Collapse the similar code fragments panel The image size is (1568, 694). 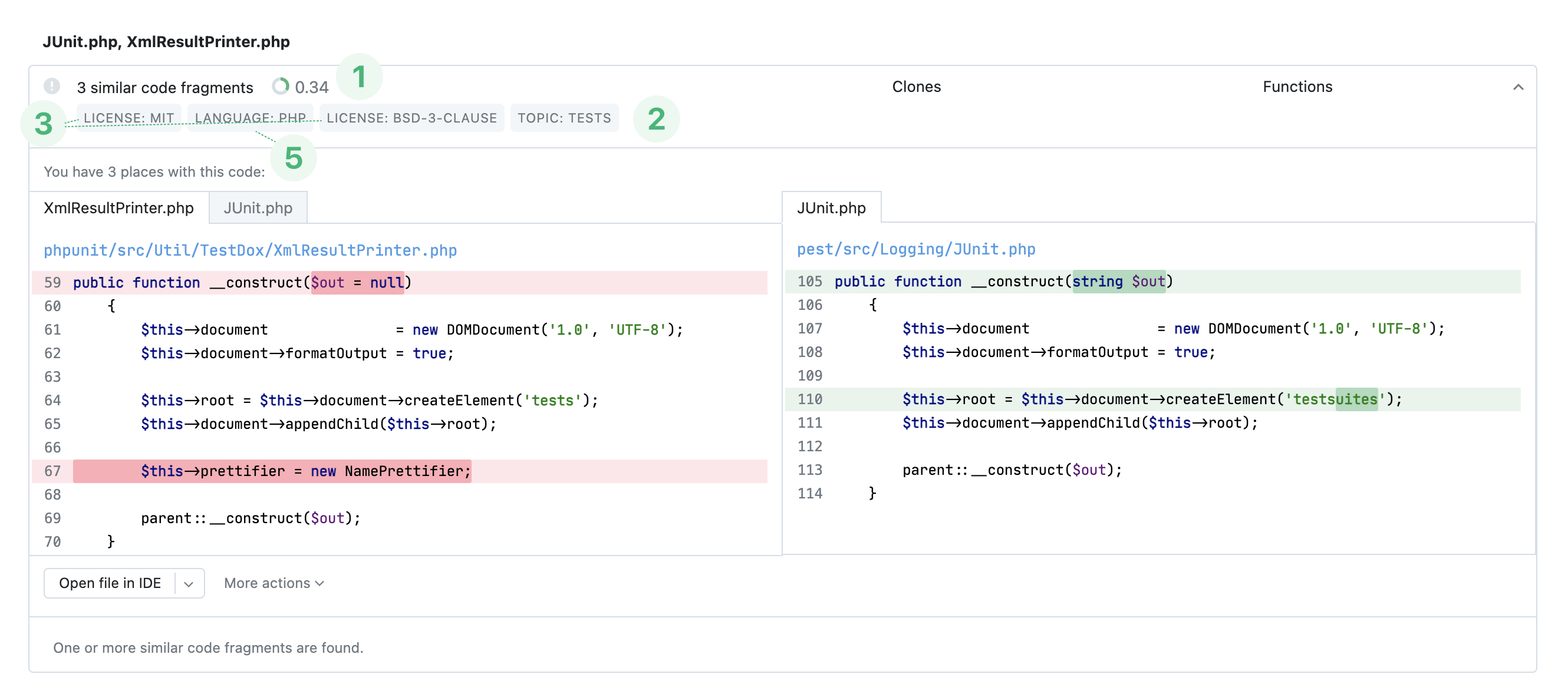pyautogui.click(x=1517, y=87)
